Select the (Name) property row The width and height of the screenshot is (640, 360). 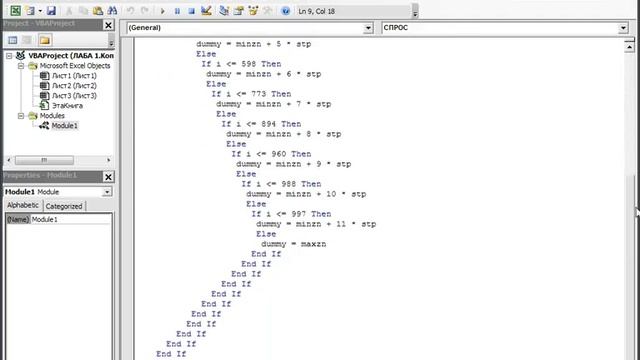(x=58, y=220)
